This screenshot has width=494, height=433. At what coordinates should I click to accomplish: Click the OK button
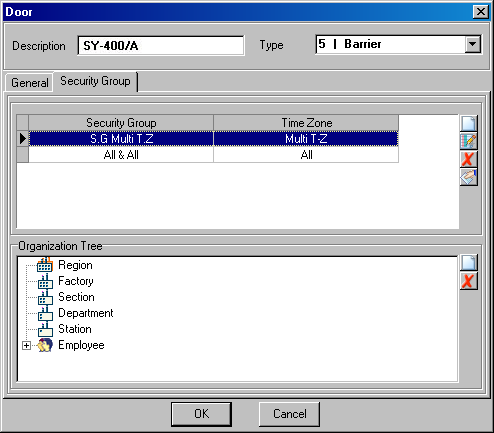[201, 414]
